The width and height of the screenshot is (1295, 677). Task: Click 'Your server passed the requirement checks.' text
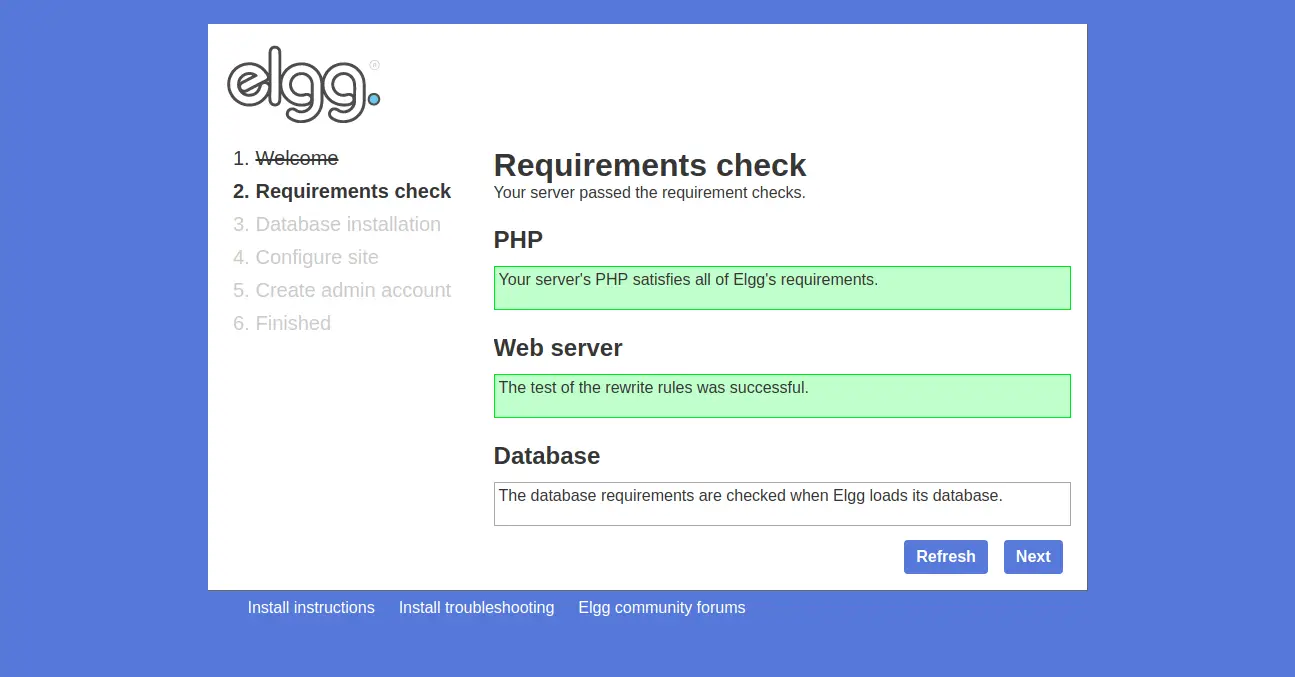coord(650,192)
